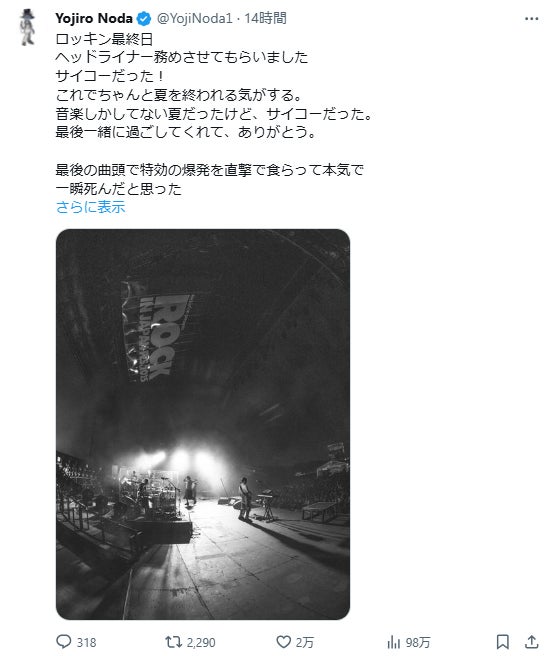Open tweet via ロッキン最終日 text line
The image size is (549, 656).
click(104, 39)
